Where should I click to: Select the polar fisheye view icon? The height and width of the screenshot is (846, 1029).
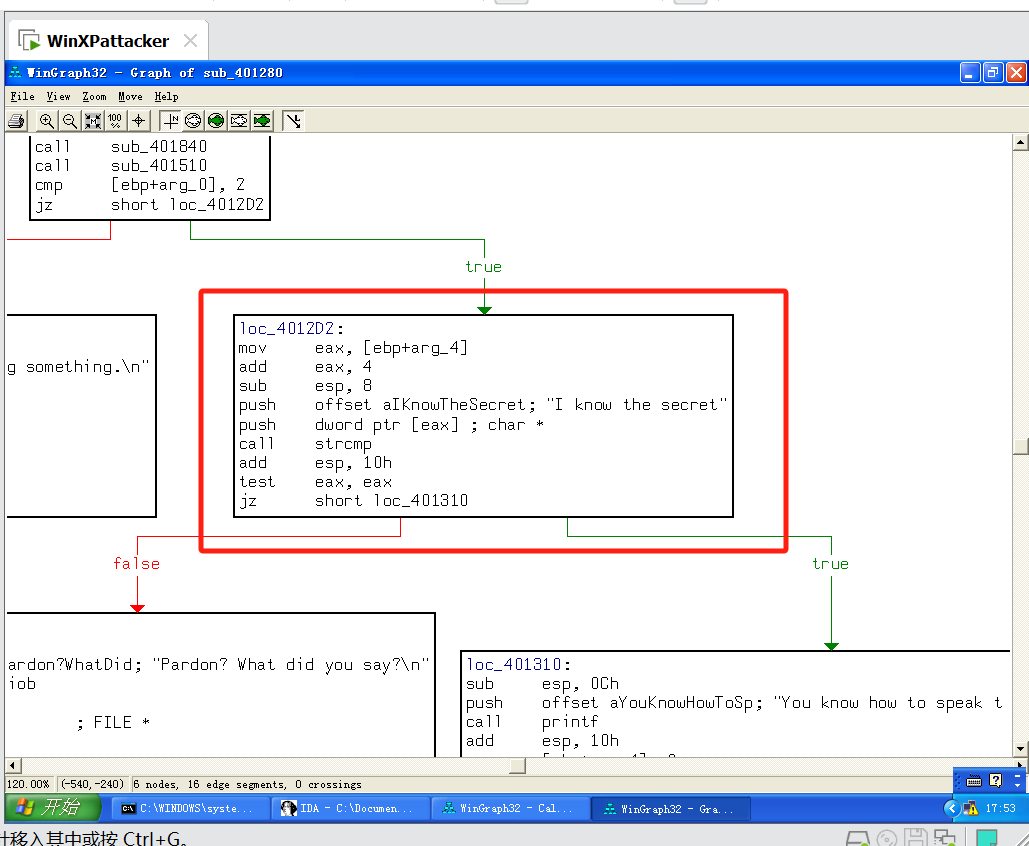coord(193,121)
